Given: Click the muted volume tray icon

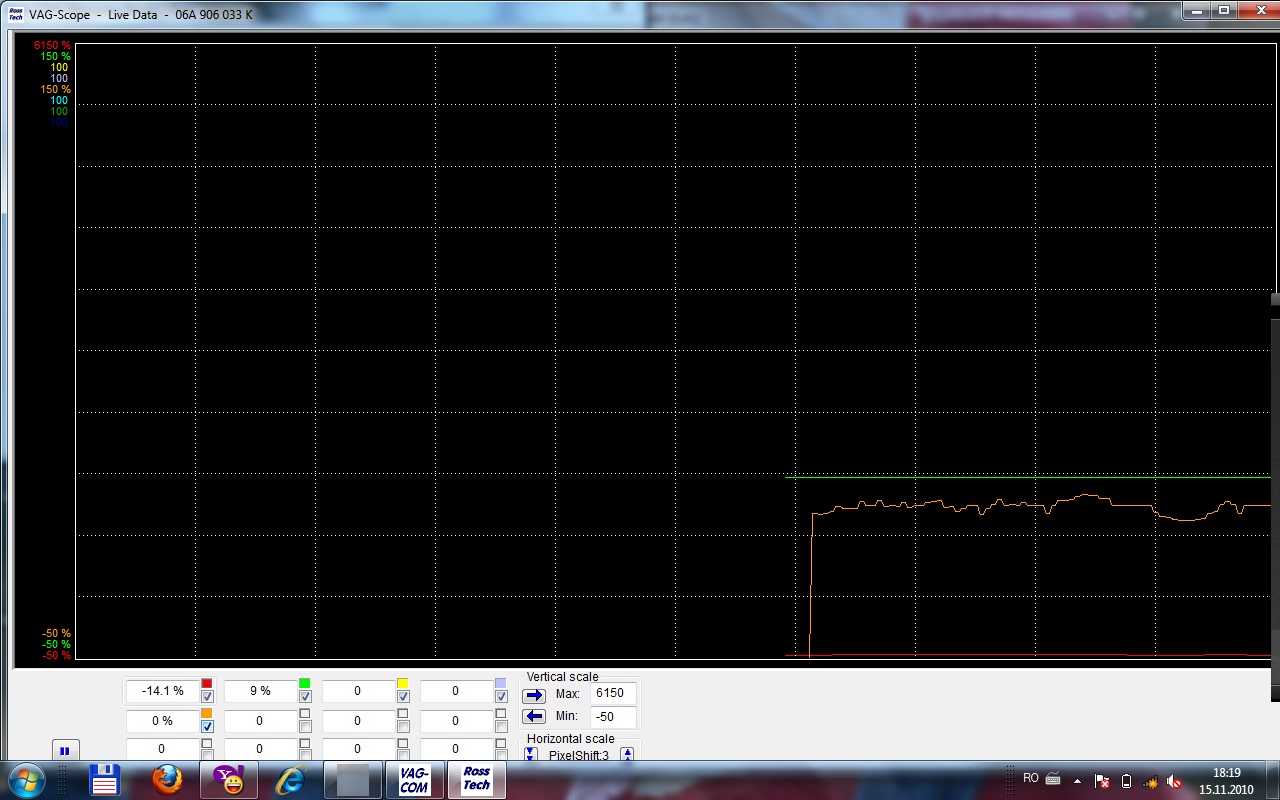Looking at the screenshot, I should [1174, 781].
